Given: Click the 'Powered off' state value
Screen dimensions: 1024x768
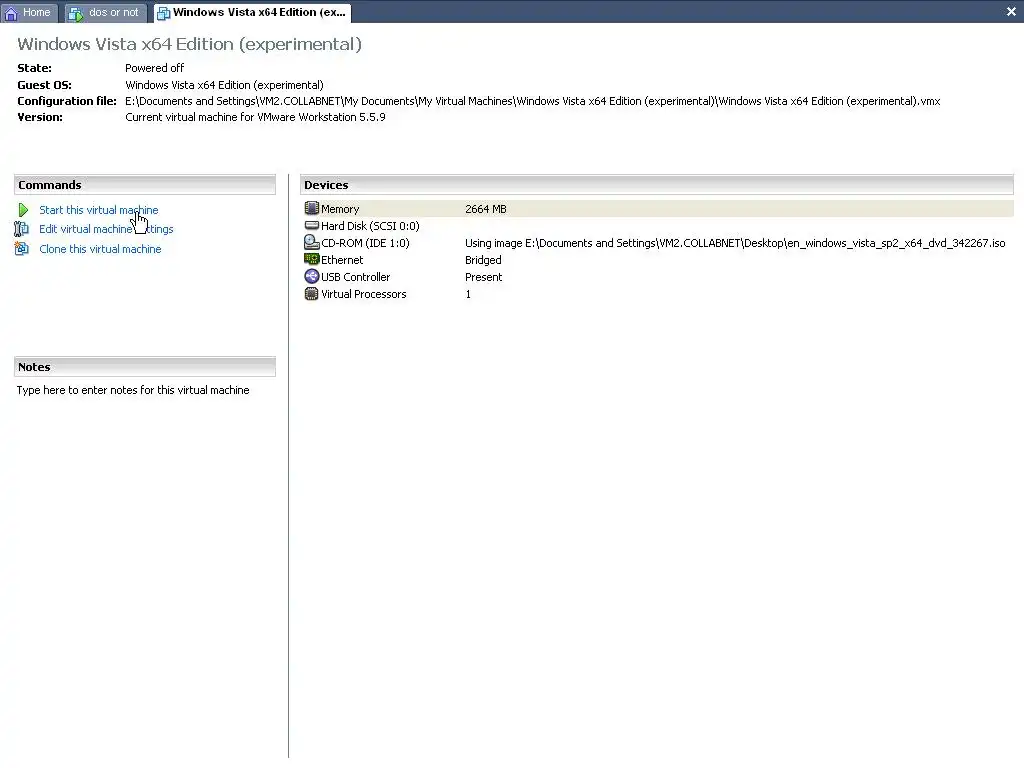Looking at the screenshot, I should point(155,68).
